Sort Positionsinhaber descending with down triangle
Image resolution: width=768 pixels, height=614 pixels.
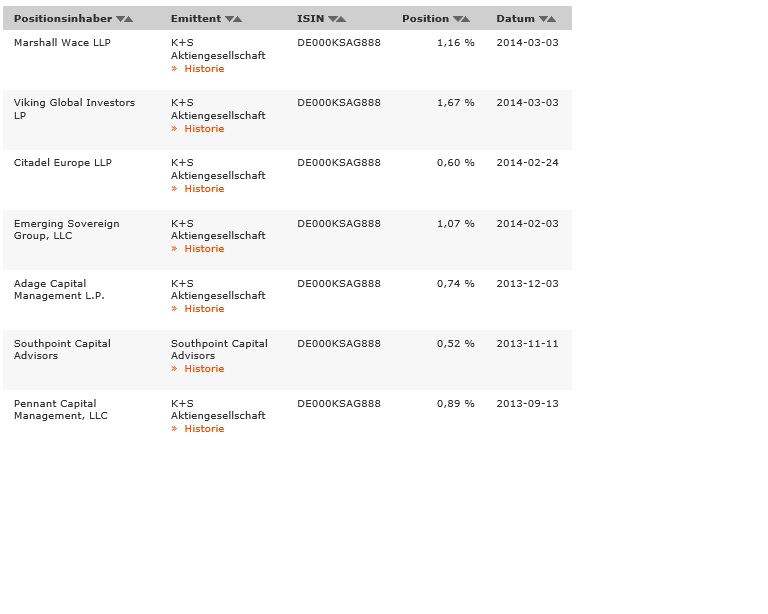pyautogui.click(x=120, y=19)
